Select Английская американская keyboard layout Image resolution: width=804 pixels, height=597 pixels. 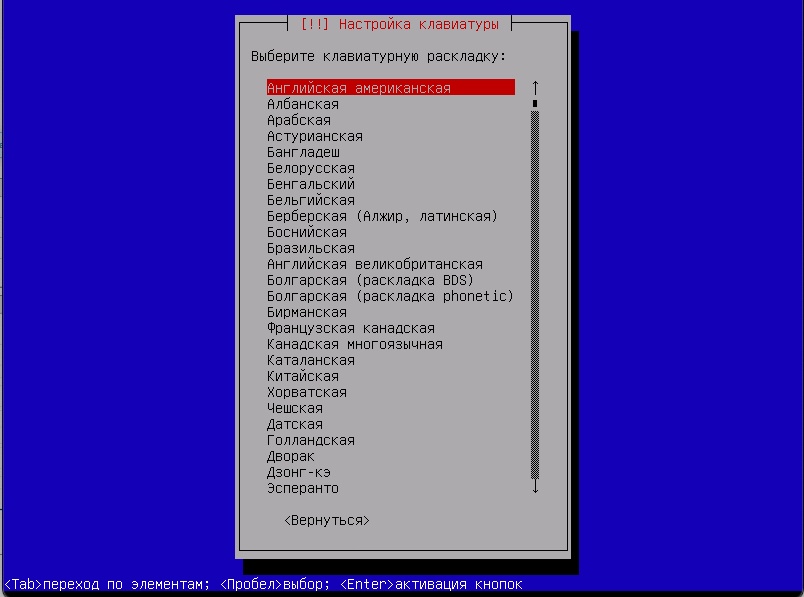click(x=359, y=88)
